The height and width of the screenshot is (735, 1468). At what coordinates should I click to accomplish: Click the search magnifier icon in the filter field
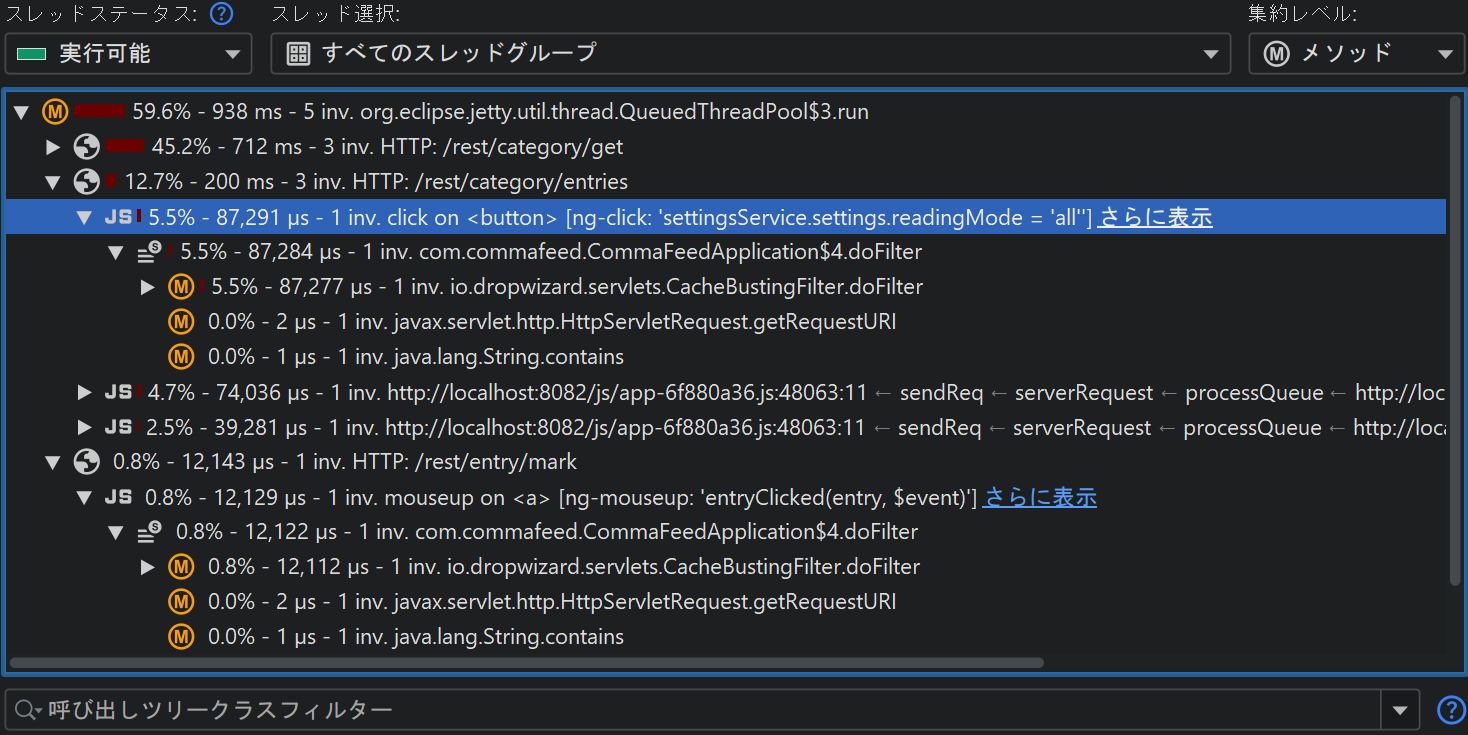pyautogui.click(x=26, y=710)
